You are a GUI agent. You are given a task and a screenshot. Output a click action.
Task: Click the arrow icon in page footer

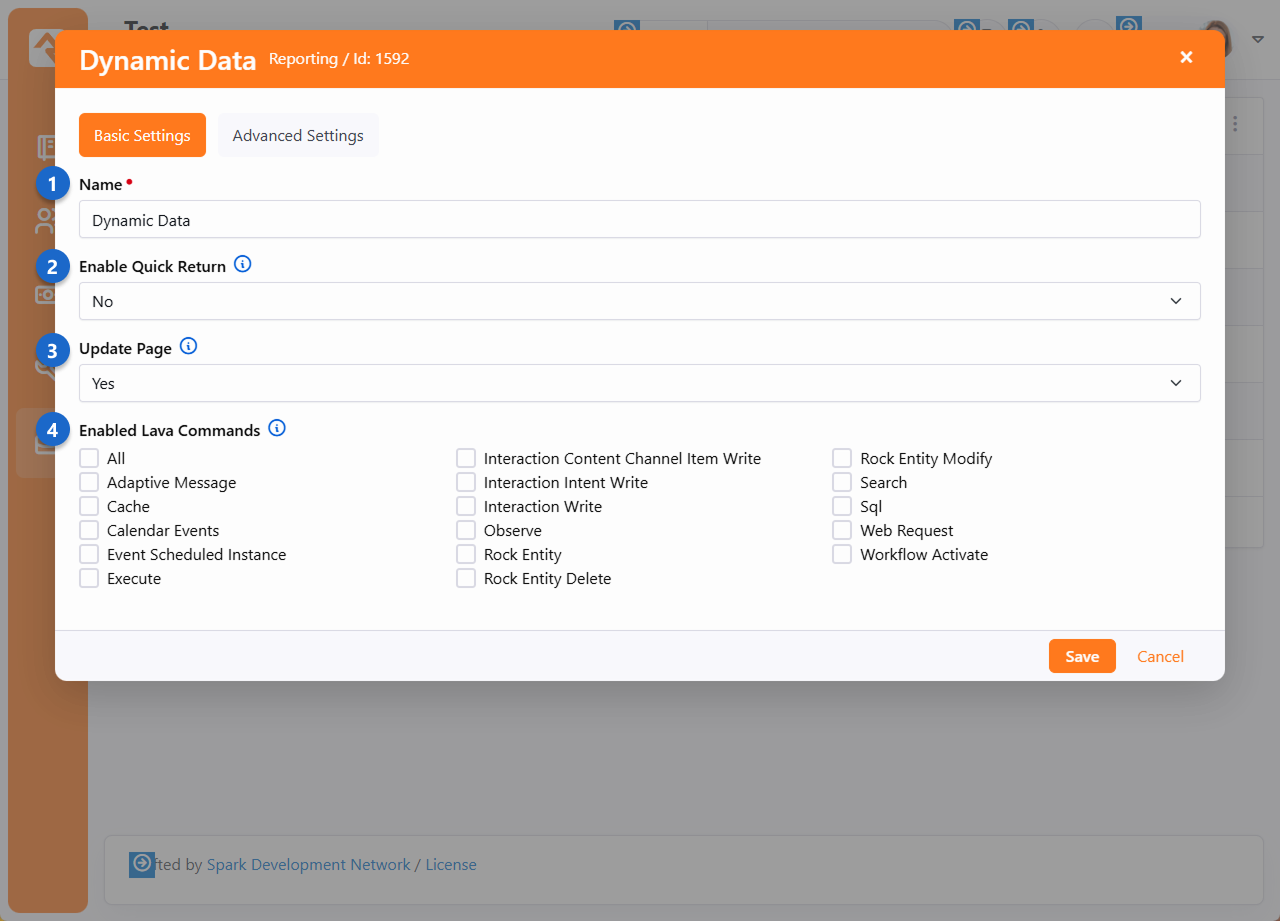pos(142,865)
